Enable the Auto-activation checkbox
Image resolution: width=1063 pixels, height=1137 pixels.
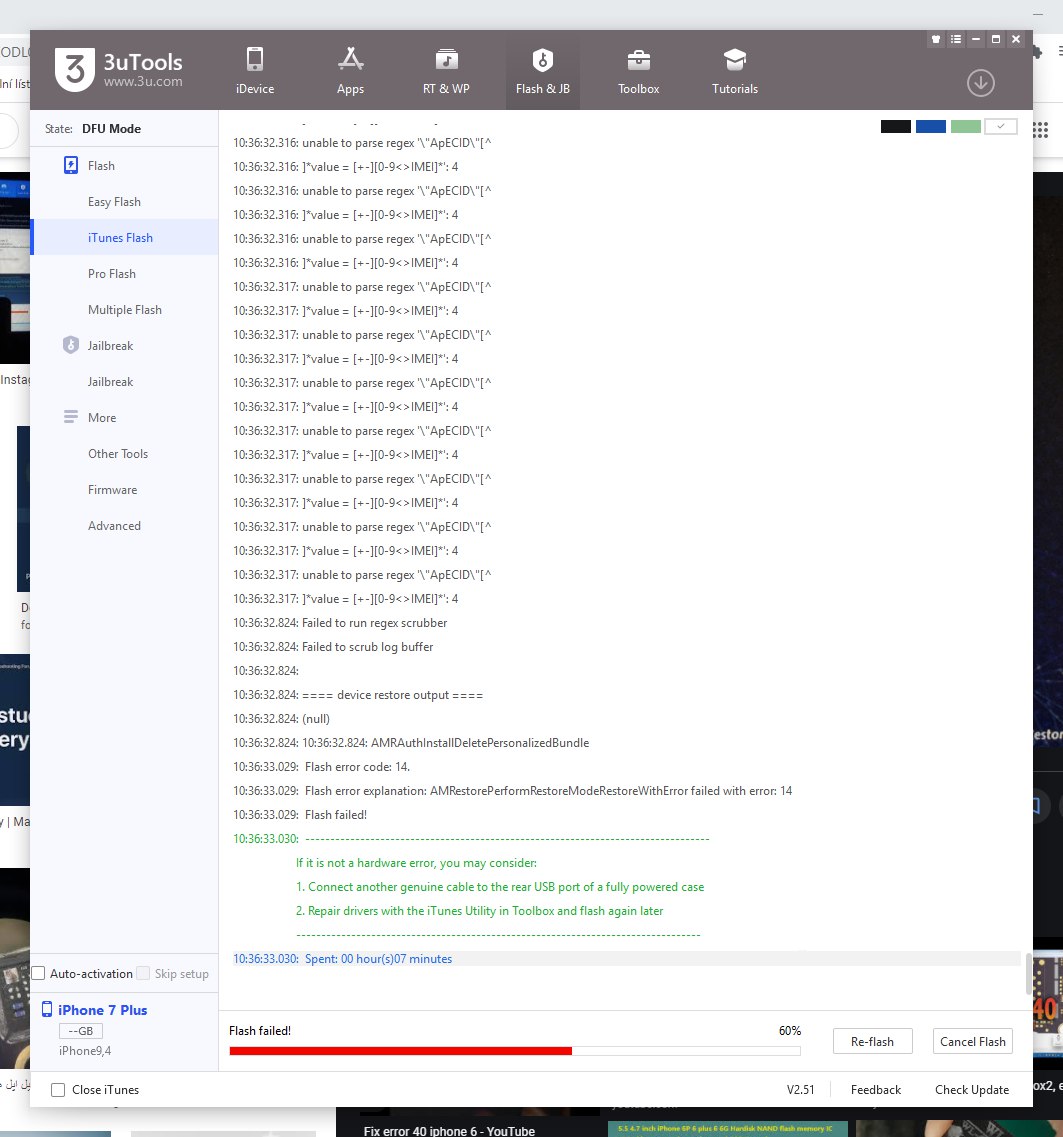[38, 973]
